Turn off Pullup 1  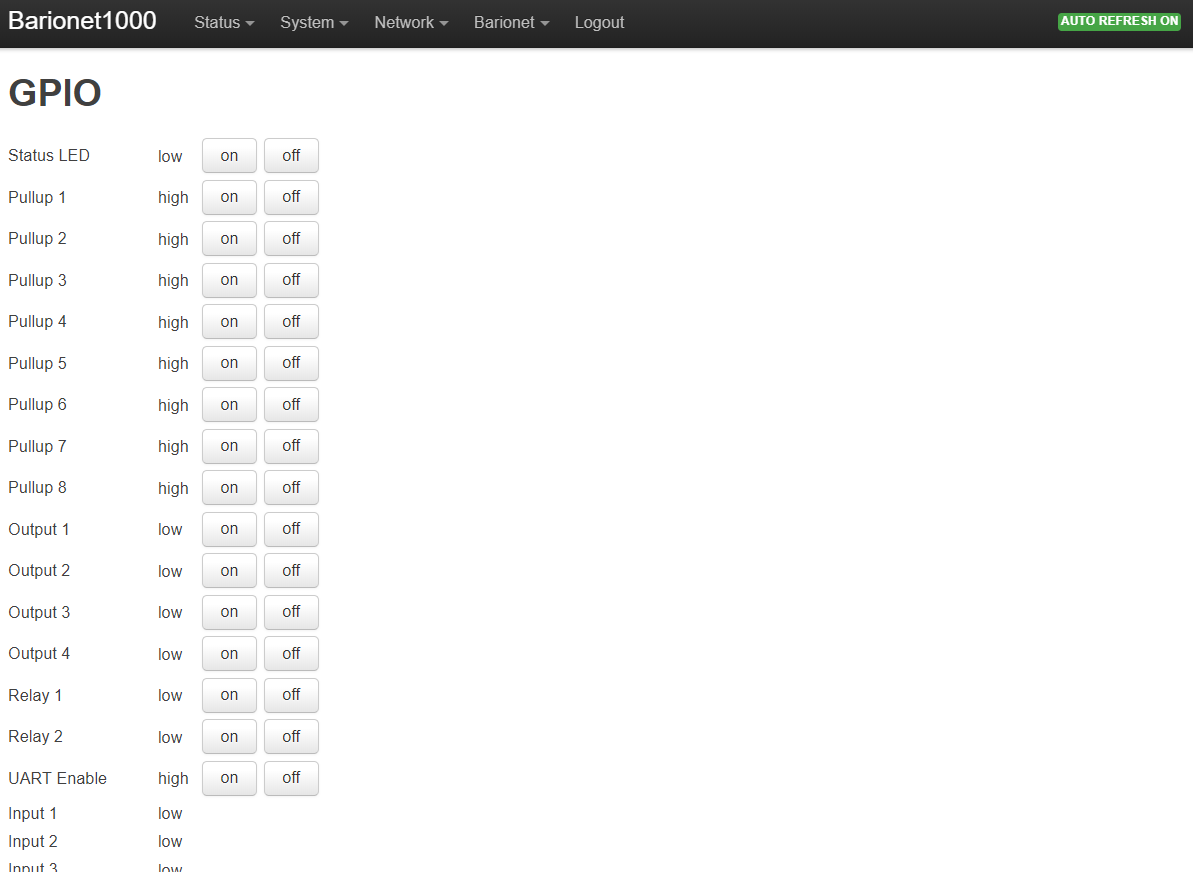291,197
